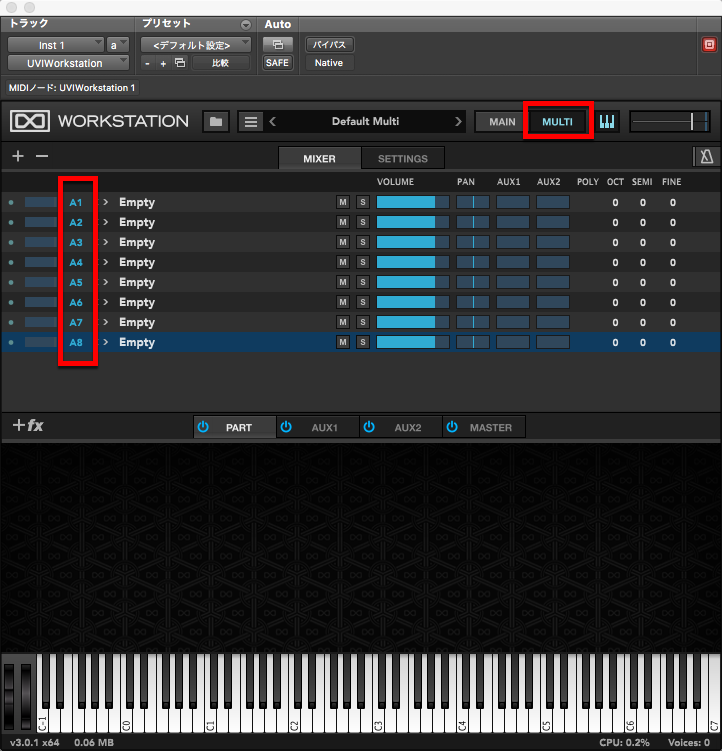Expand the A7 part arrow
Image resolution: width=722 pixels, height=751 pixels.
(x=106, y=322)
